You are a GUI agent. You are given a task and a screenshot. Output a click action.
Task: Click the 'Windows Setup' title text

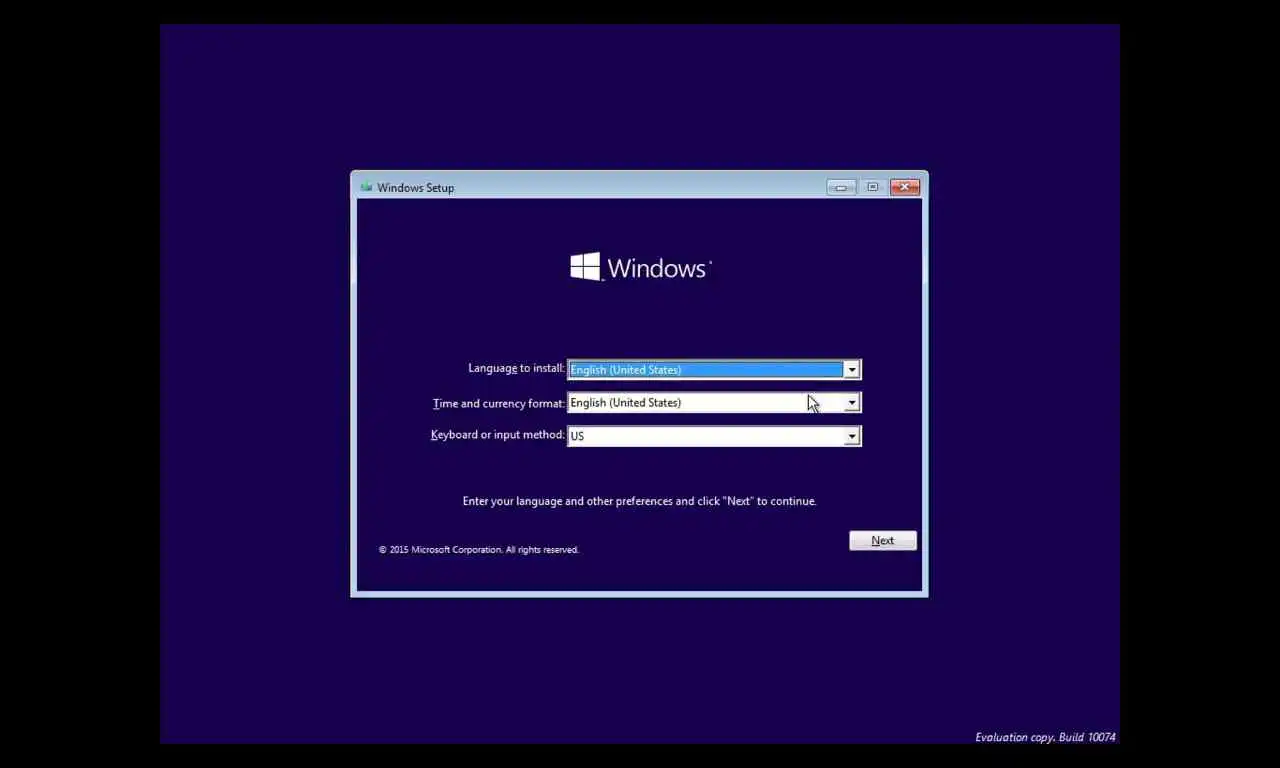(x=415, y=188)
